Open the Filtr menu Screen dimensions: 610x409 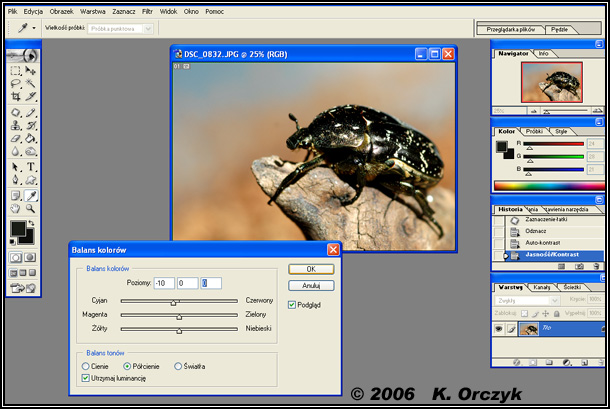[149, 10]
